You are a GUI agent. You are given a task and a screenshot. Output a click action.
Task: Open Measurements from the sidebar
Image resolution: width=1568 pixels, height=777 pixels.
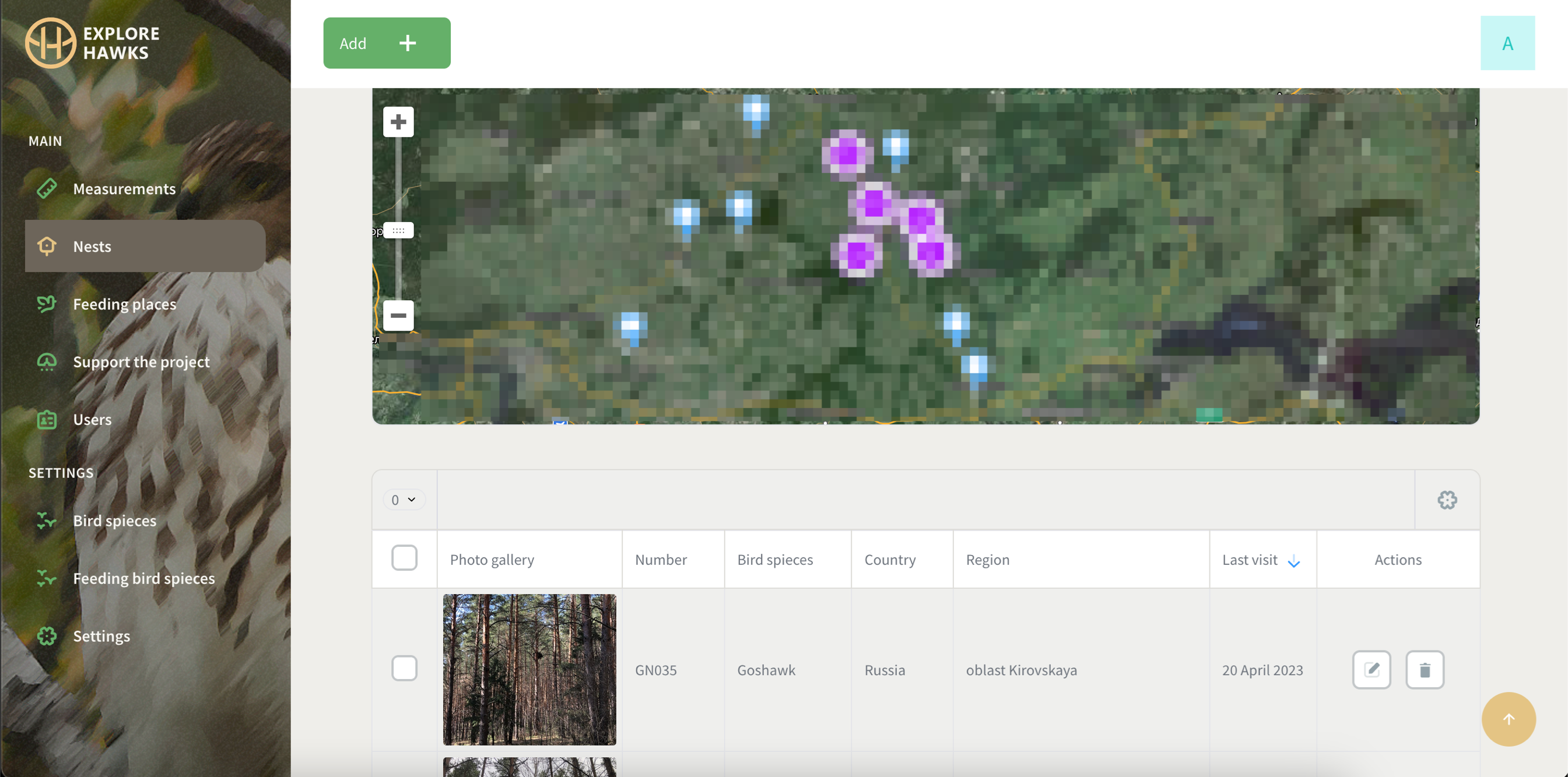(x=145, y=189)
